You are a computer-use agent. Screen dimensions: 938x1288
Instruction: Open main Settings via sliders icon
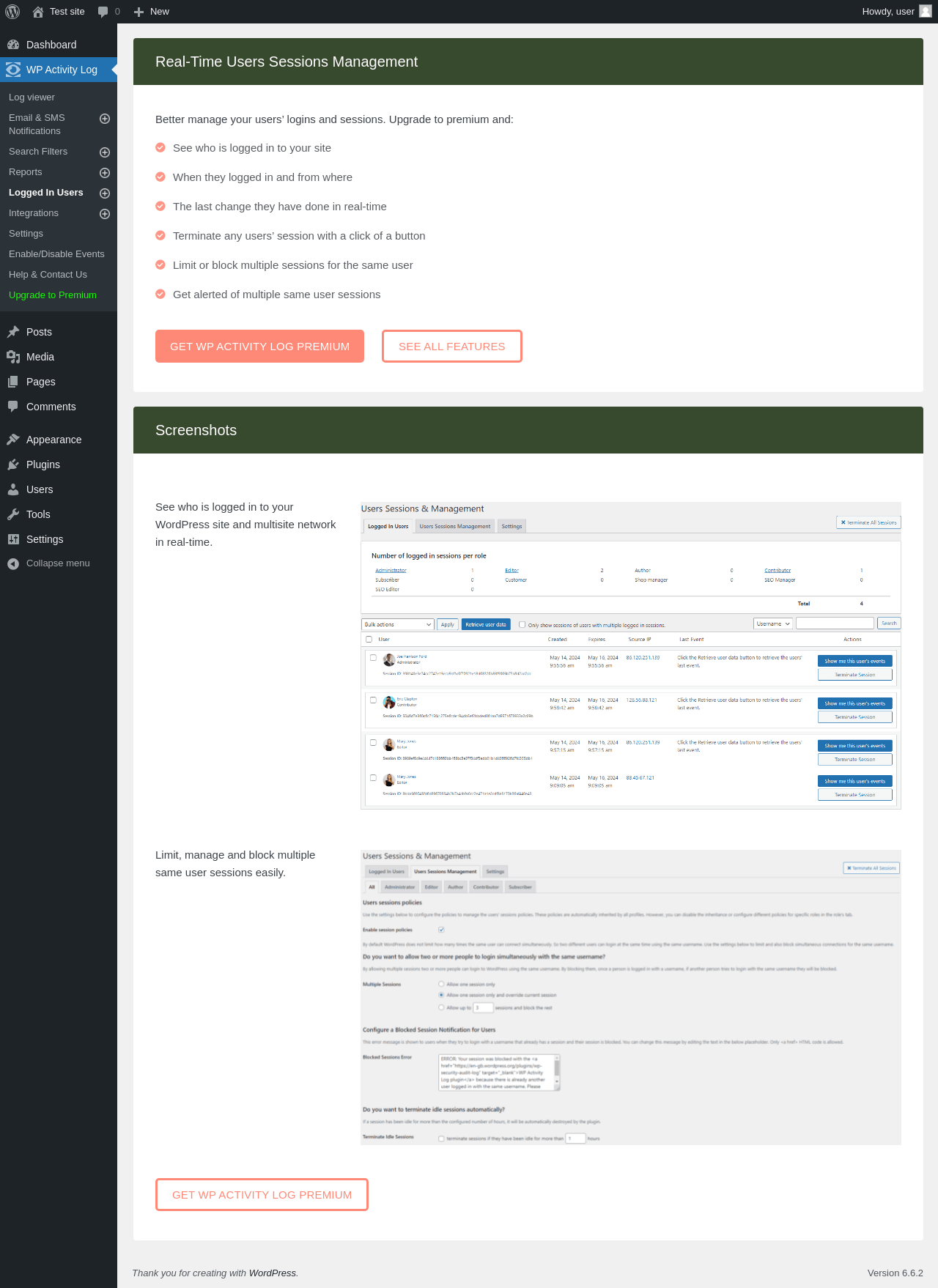[x=13, y=539]
